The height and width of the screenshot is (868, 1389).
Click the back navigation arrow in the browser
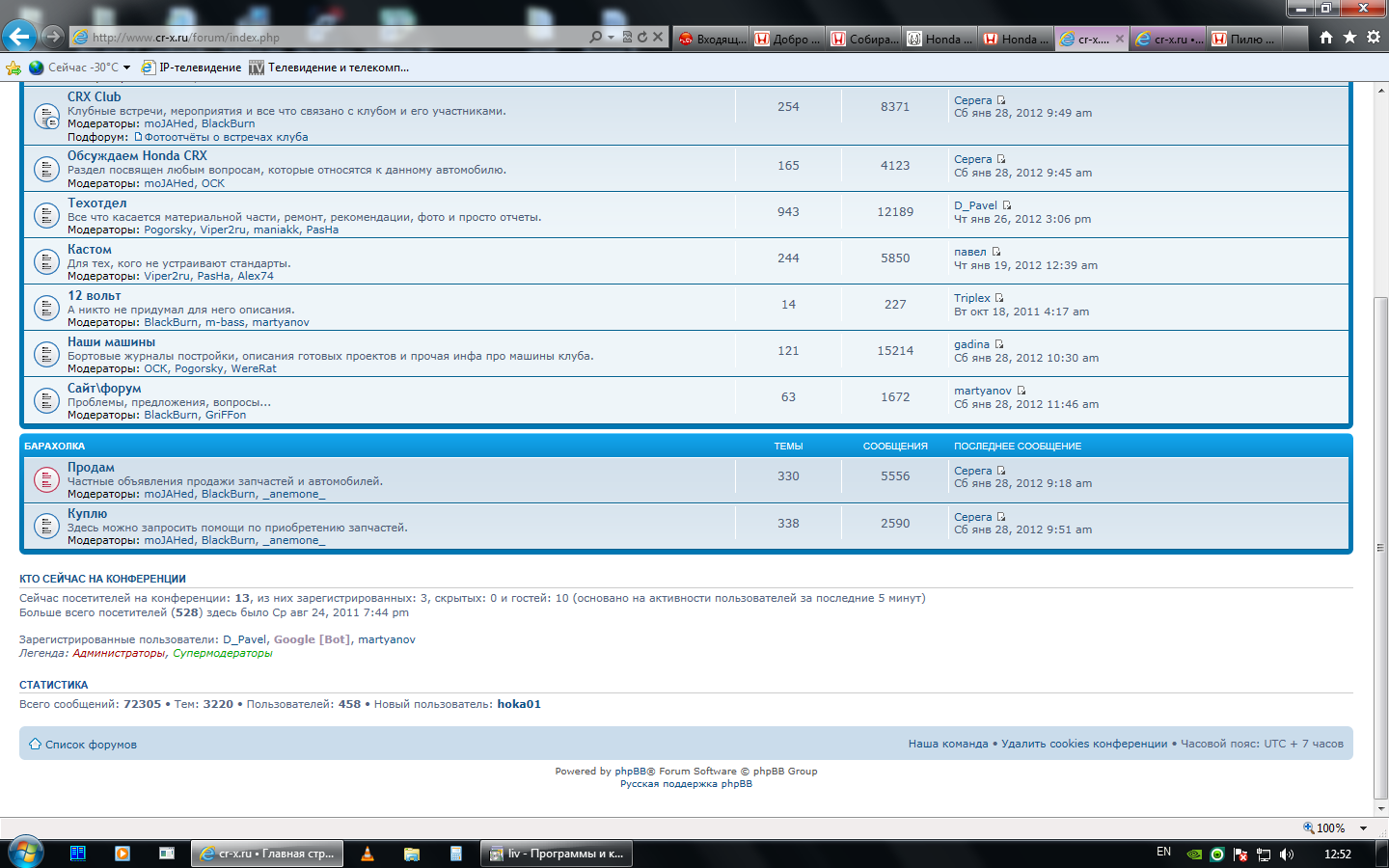click(x=20, y=37)
